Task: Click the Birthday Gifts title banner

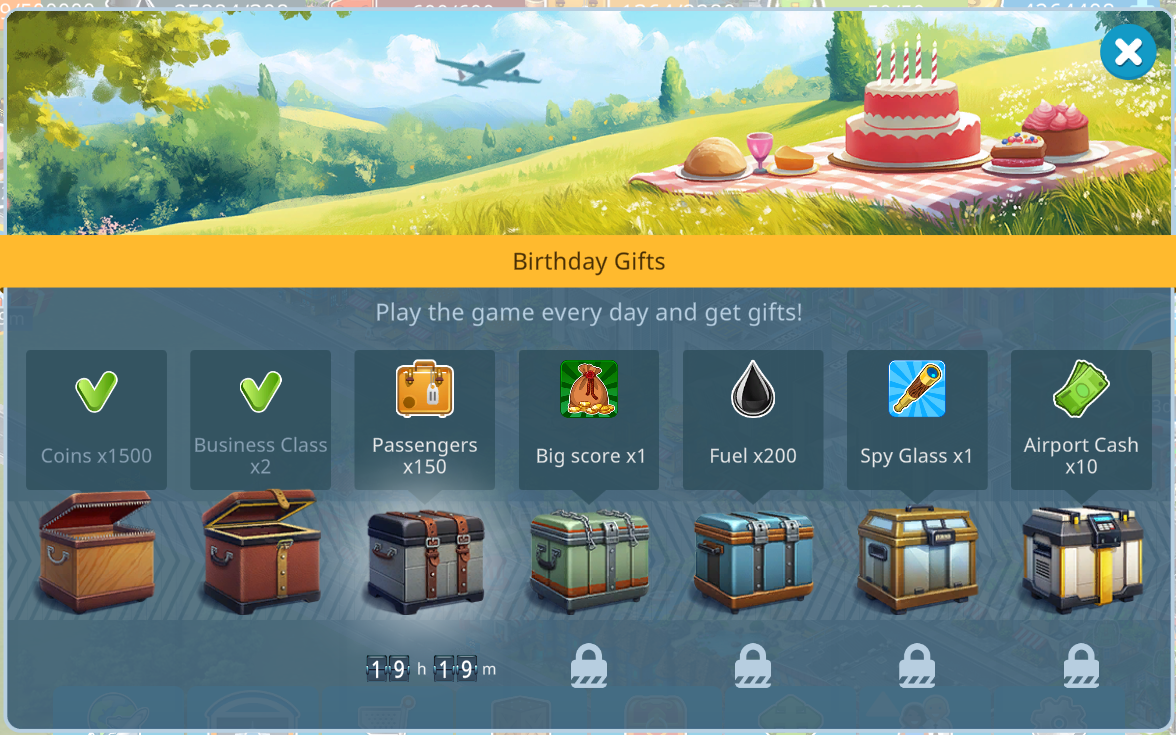Action: [x=588, y=261]
